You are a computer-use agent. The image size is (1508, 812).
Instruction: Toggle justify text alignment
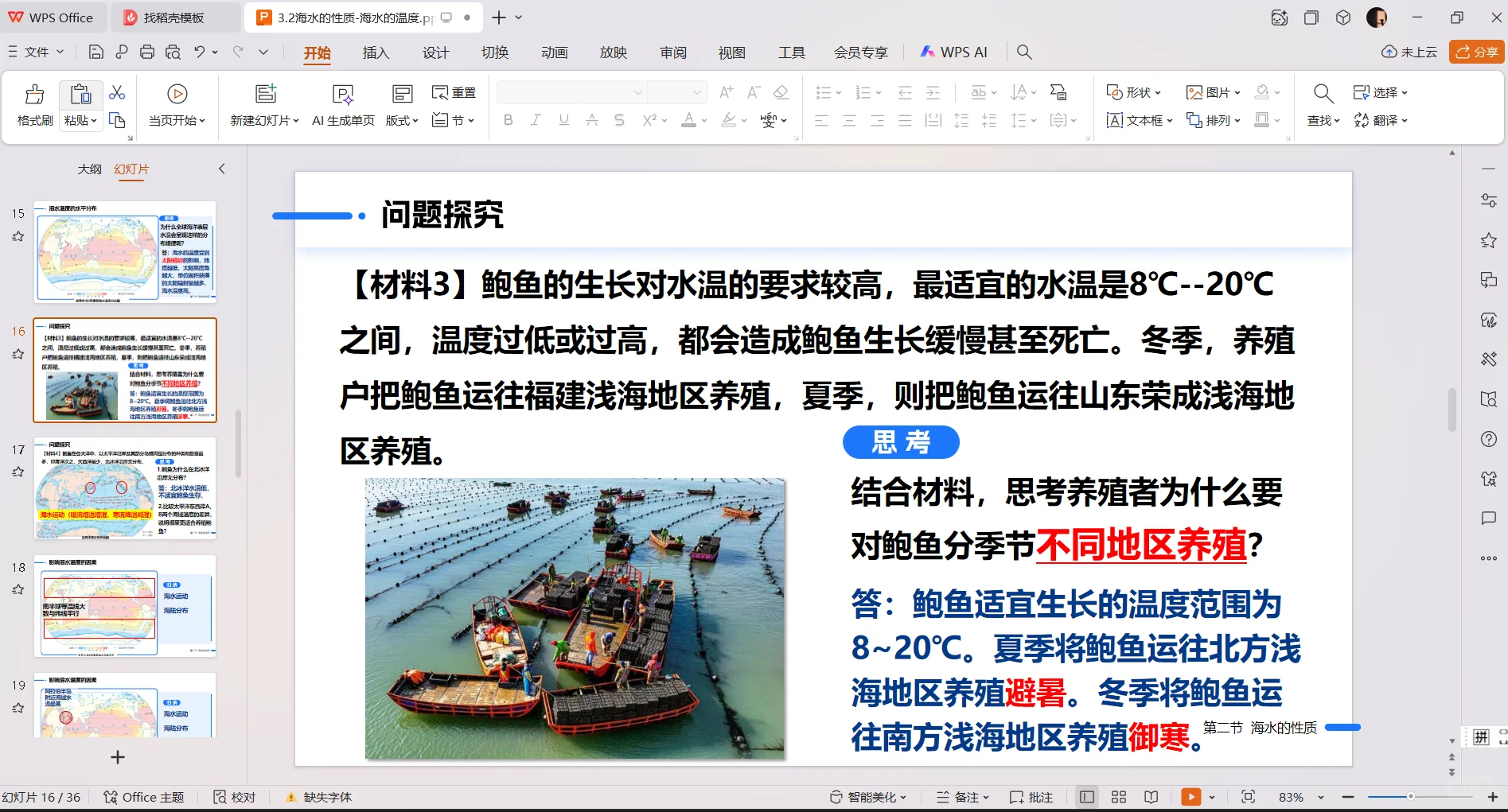[905, 120]
